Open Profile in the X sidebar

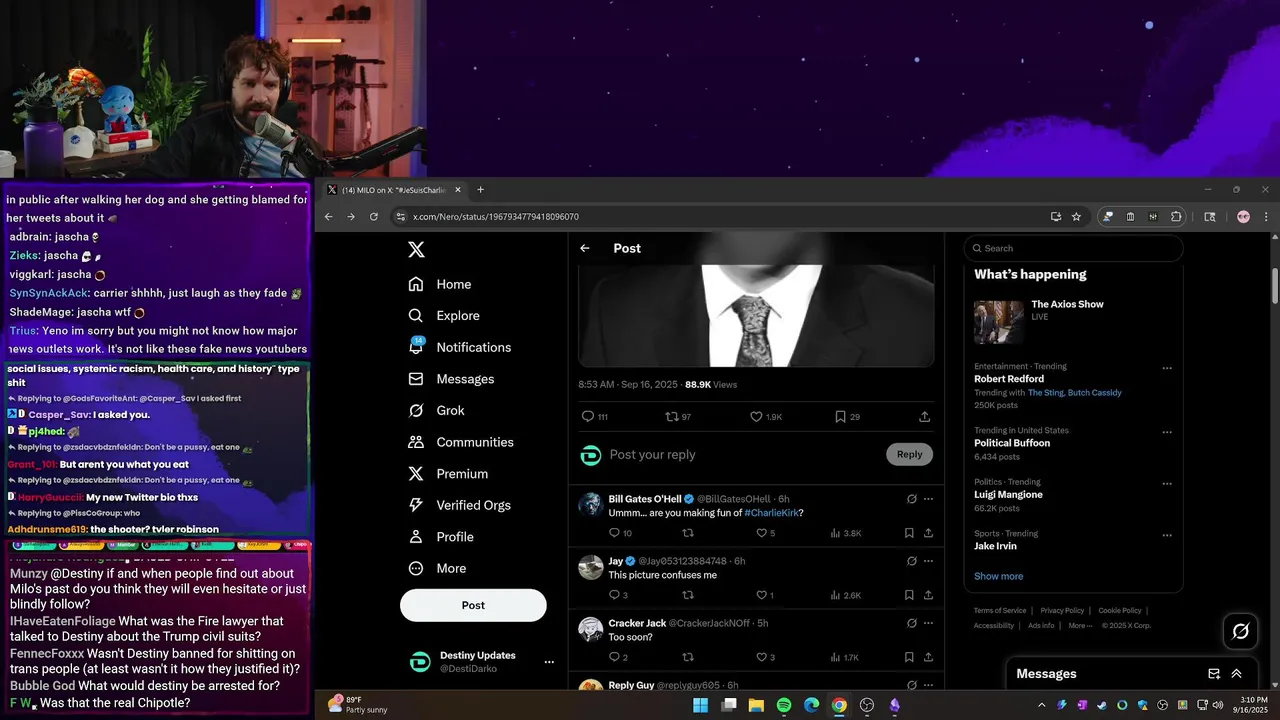coord(441,537)
